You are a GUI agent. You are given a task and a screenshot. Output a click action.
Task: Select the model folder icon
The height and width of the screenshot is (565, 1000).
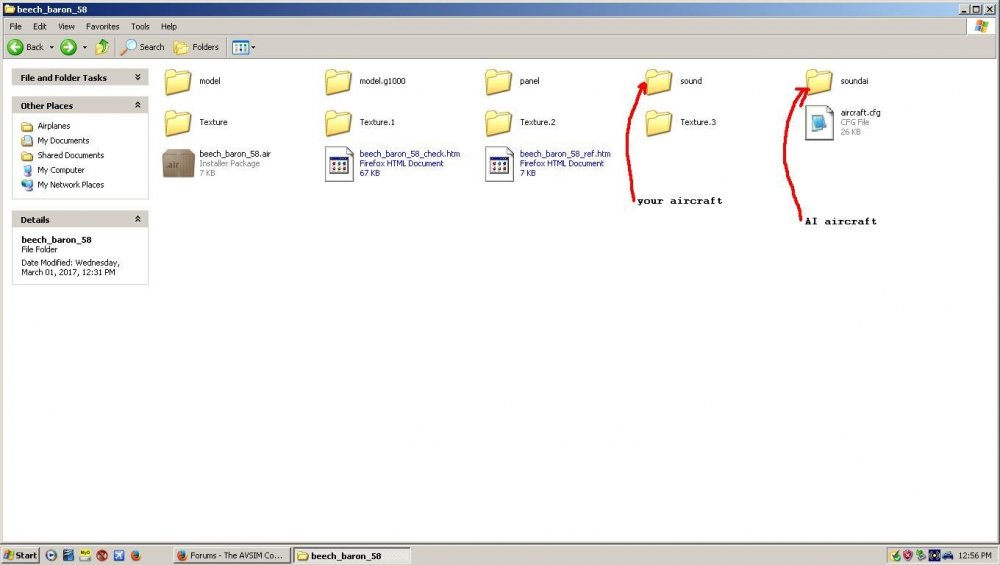coord(178,82)
